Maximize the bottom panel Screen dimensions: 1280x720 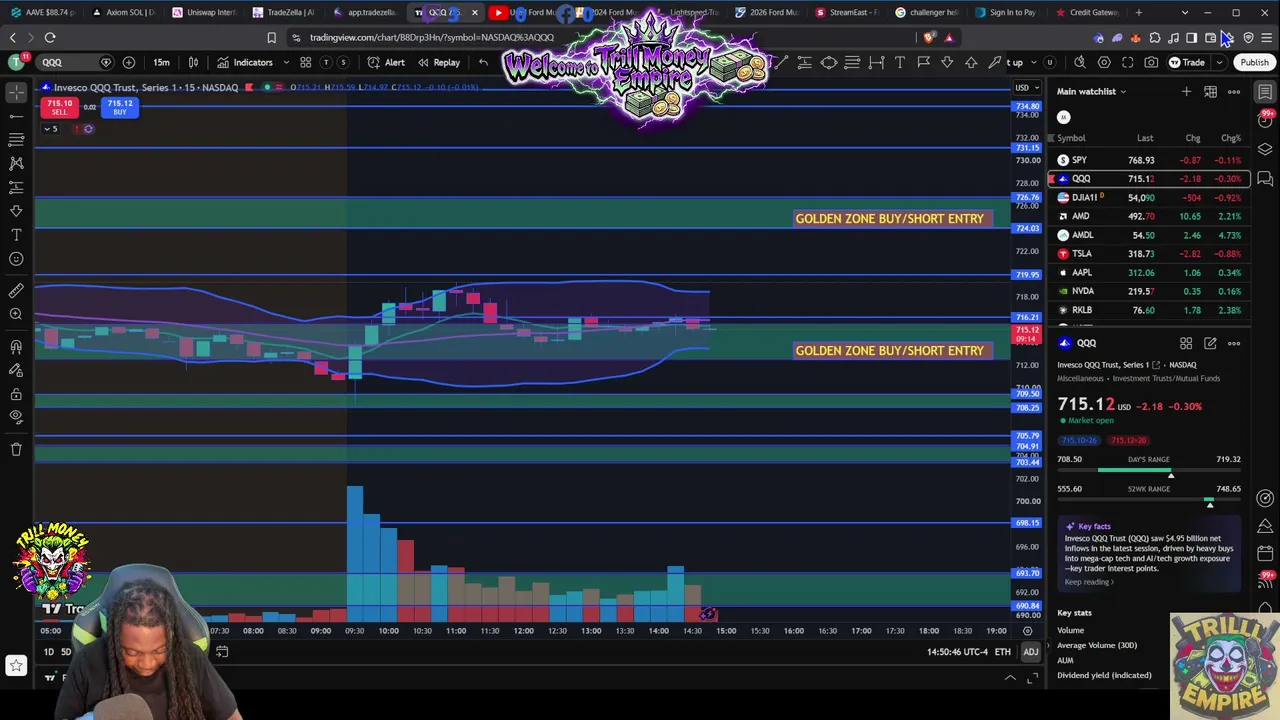click(x=1033, y=678)
